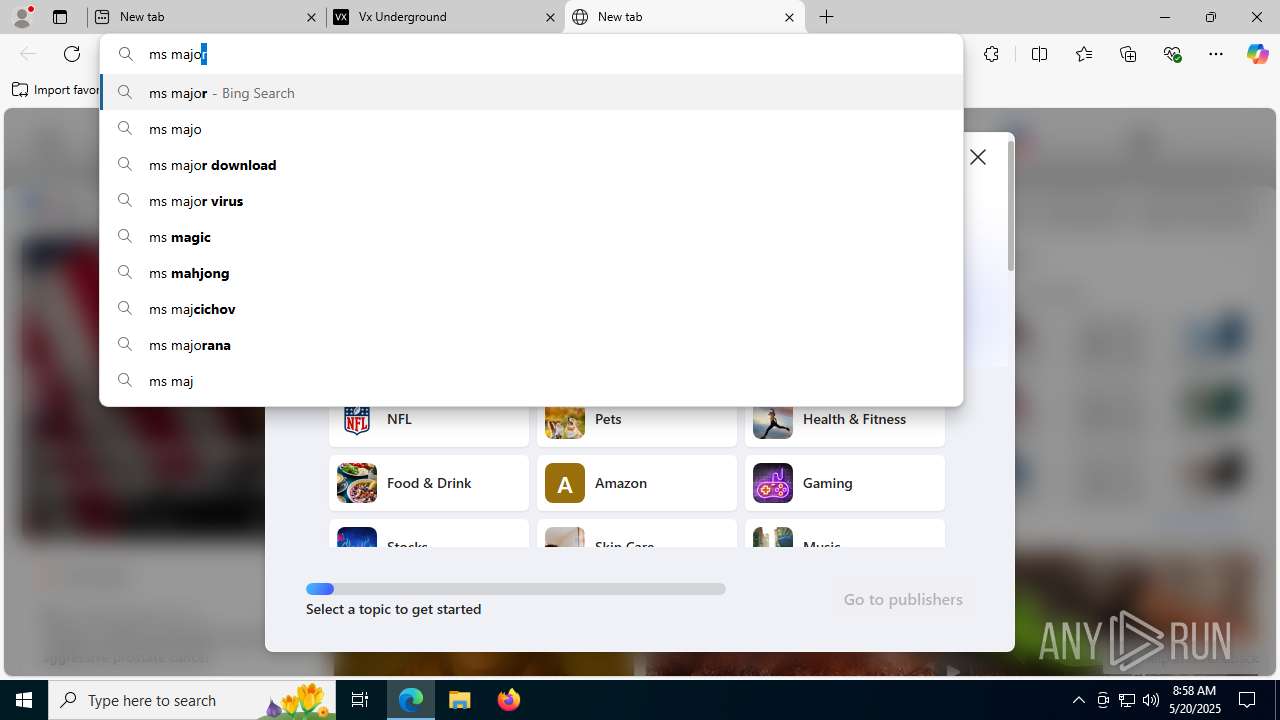Click the browser profile avatar icon

pyautogui.click(x=22, y=17)
